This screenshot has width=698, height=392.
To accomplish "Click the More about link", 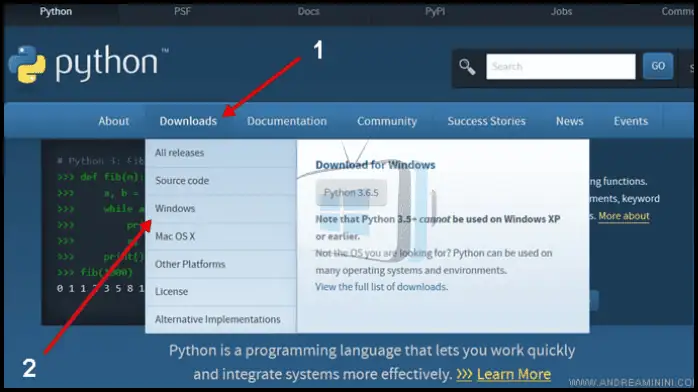I will (x=624, y=216).
